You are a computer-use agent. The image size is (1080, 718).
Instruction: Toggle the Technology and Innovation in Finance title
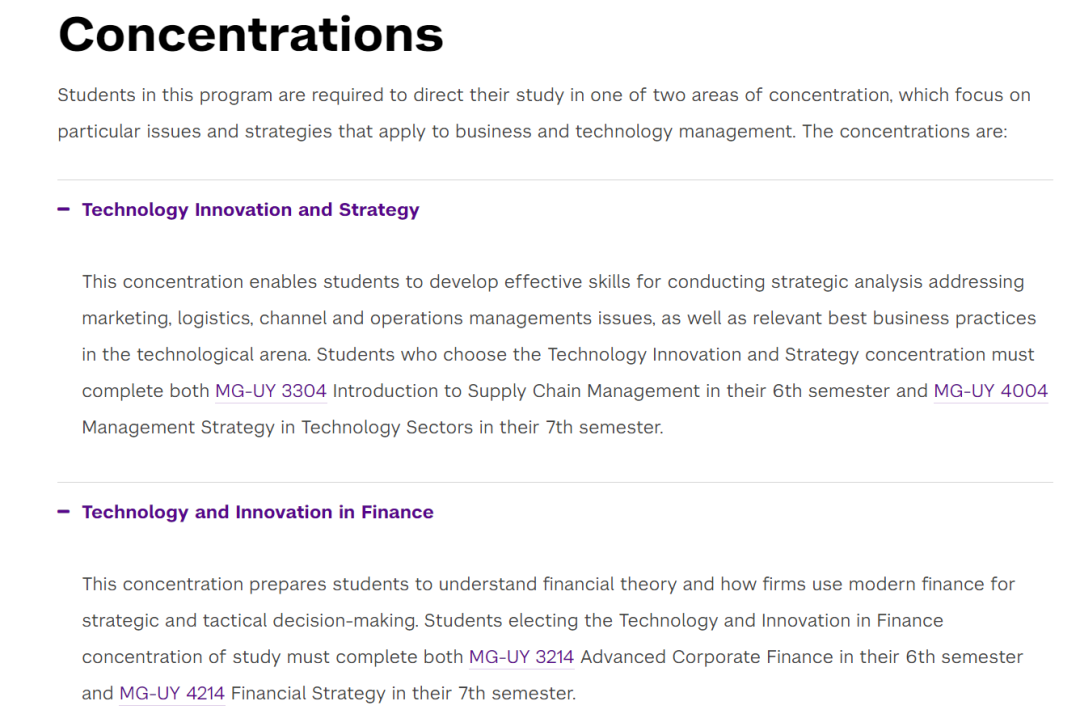click(258, 512)
